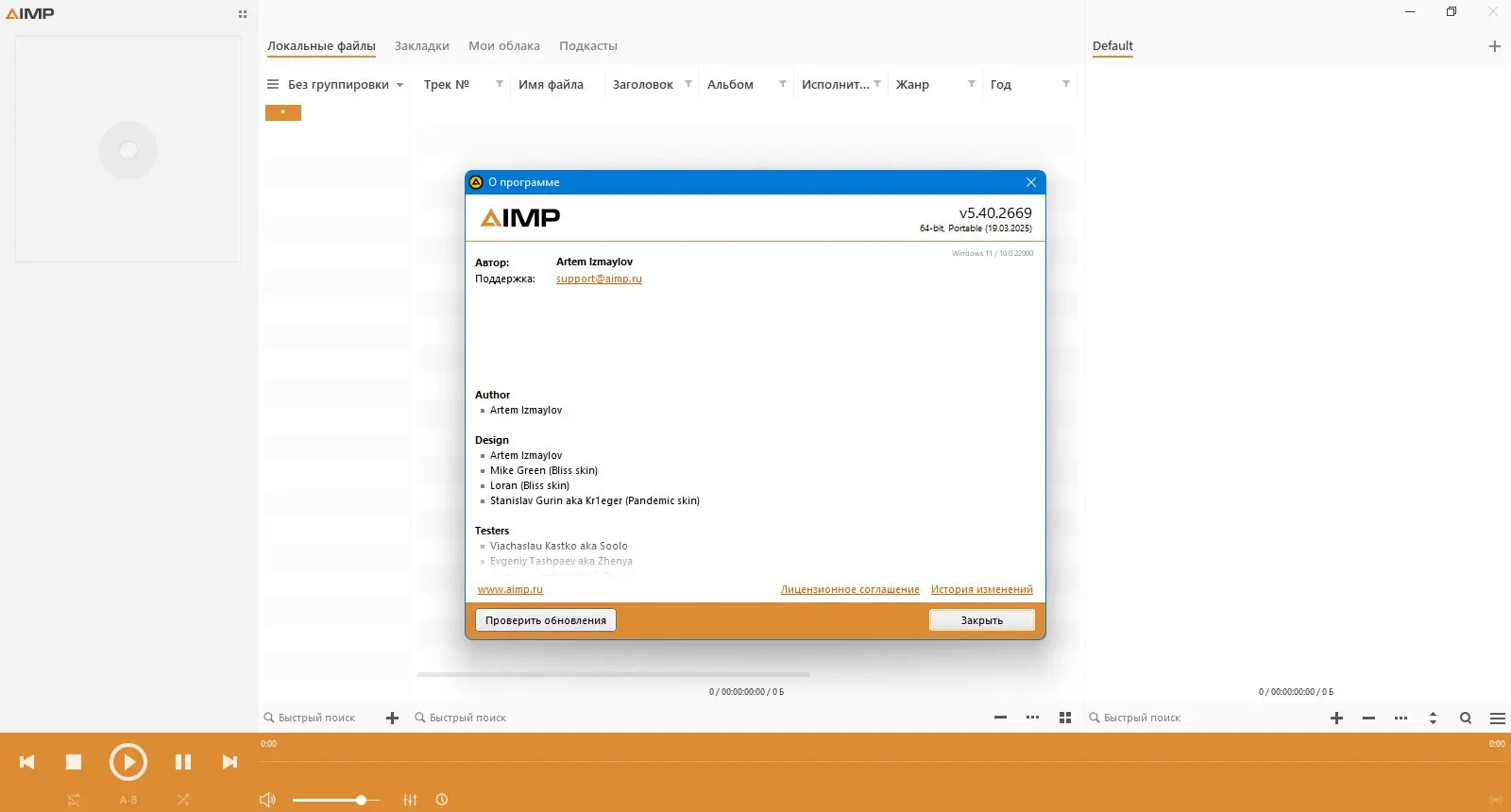Select the orange asterisk group item

click(x=283, y=112)
